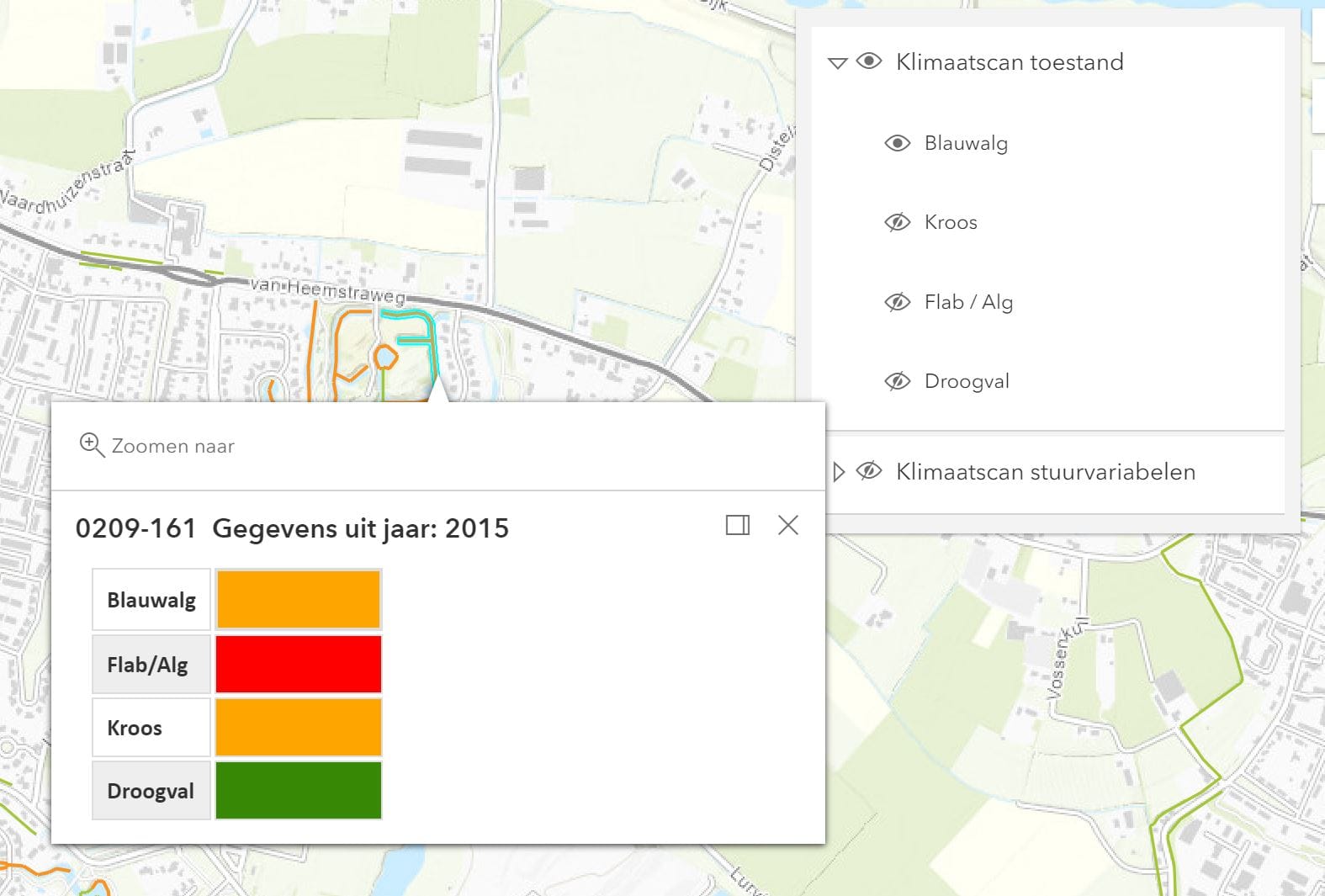The width and height of the screenshot is (1325, 896).
Task: Click the red Flab/Alg color swatch
Action: (x=299, y=664)
